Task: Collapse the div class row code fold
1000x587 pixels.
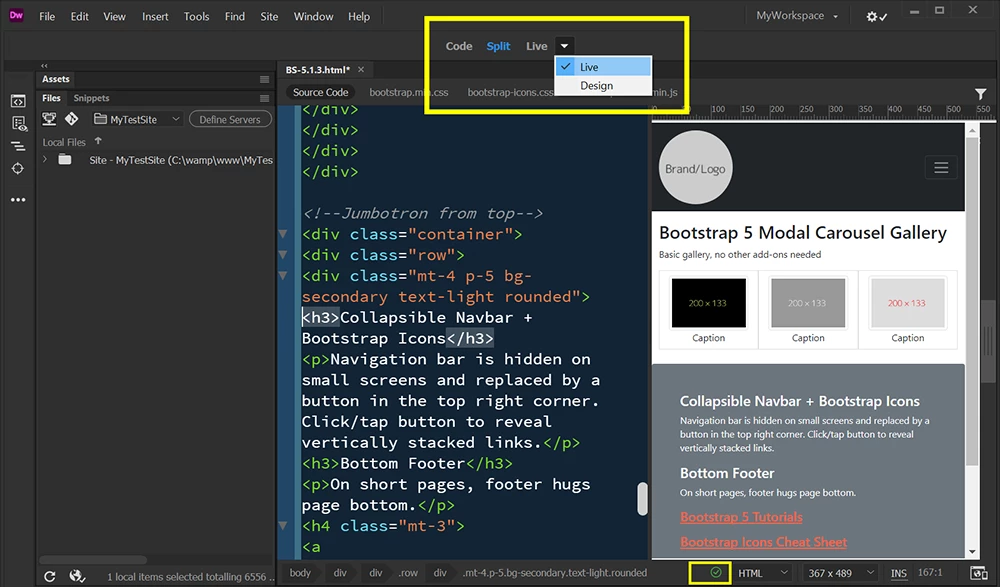Action: coord(283,255)
